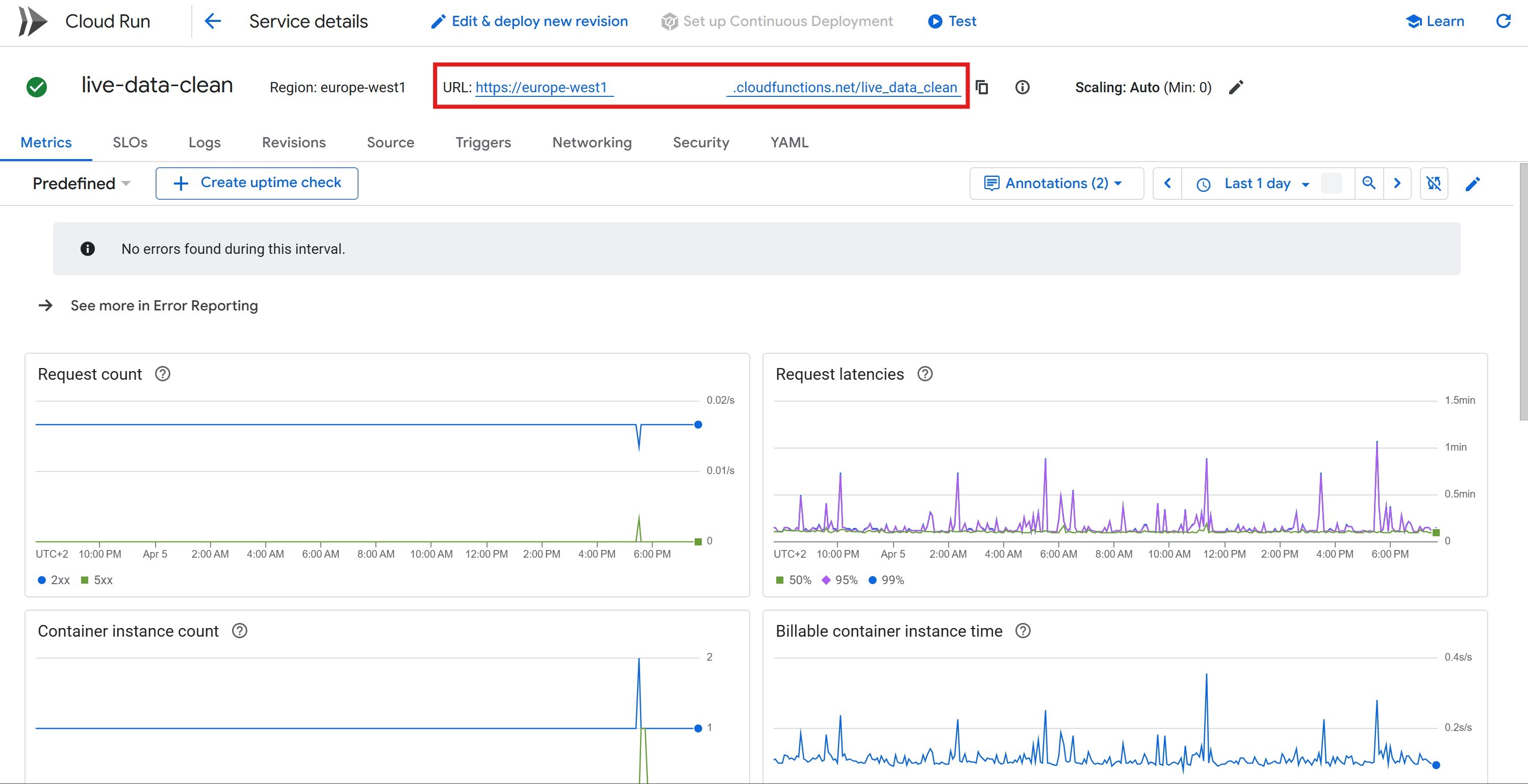Click the live-data-clean service name

point(157,86)
